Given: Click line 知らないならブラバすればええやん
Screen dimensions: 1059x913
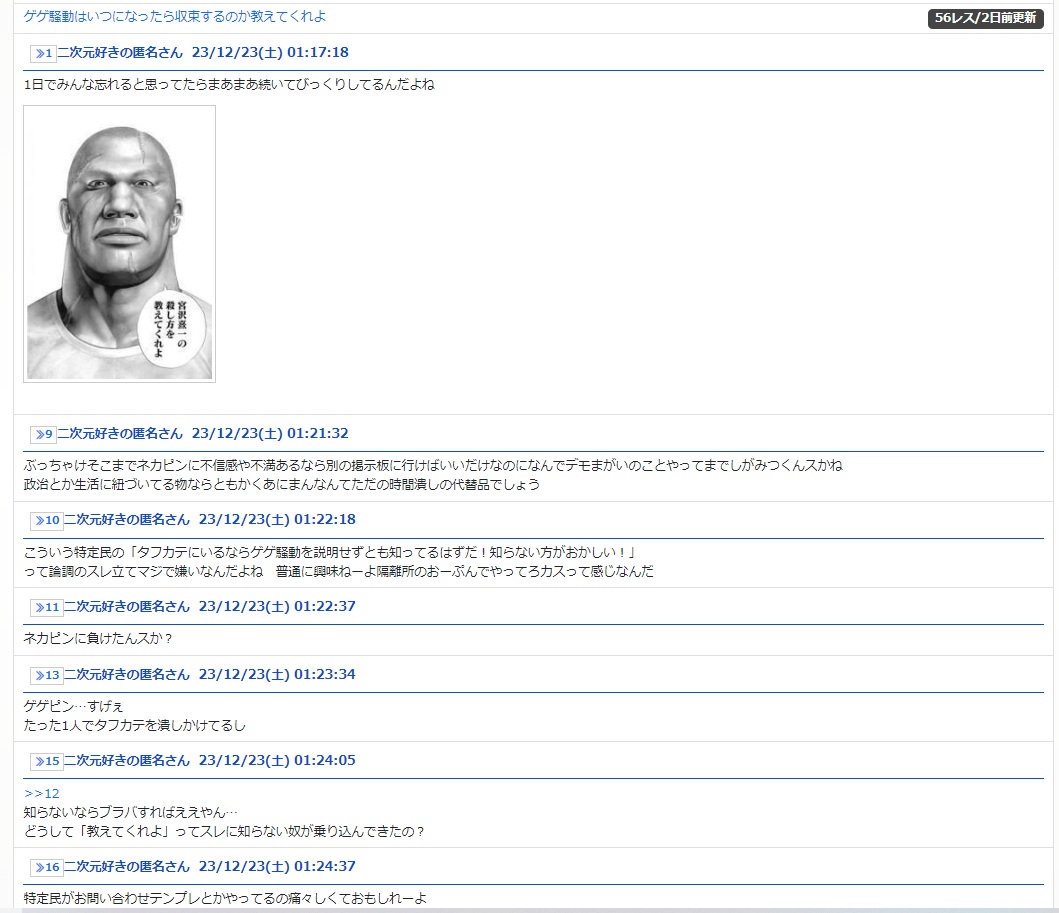Looking at the screenshot, I should (130, 812).
